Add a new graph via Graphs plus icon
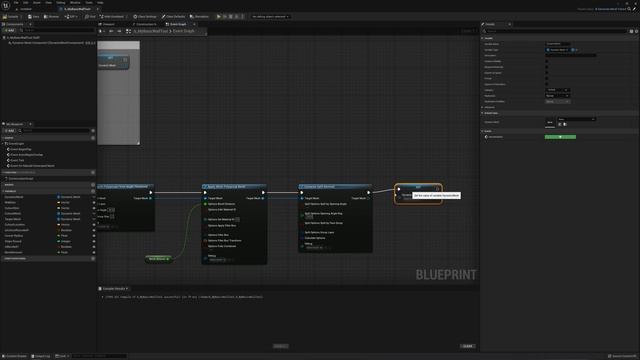 click(93, 138)
